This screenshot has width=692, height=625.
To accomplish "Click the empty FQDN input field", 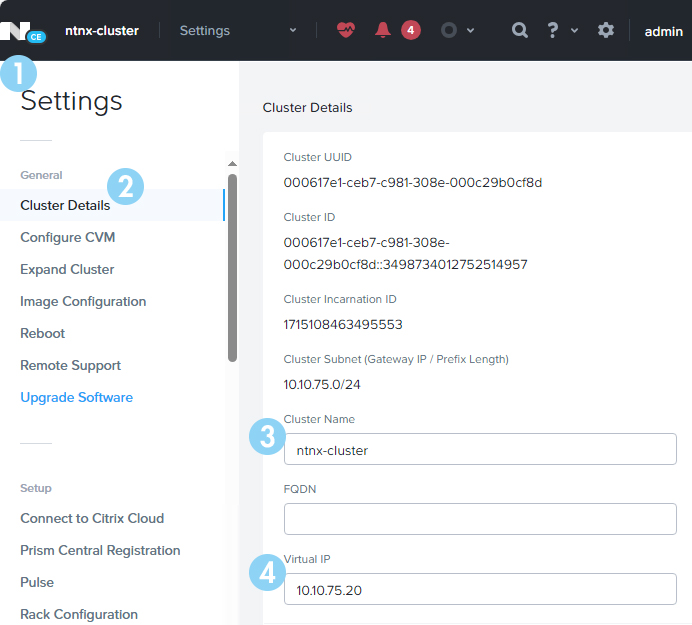I will coord(480,519).
